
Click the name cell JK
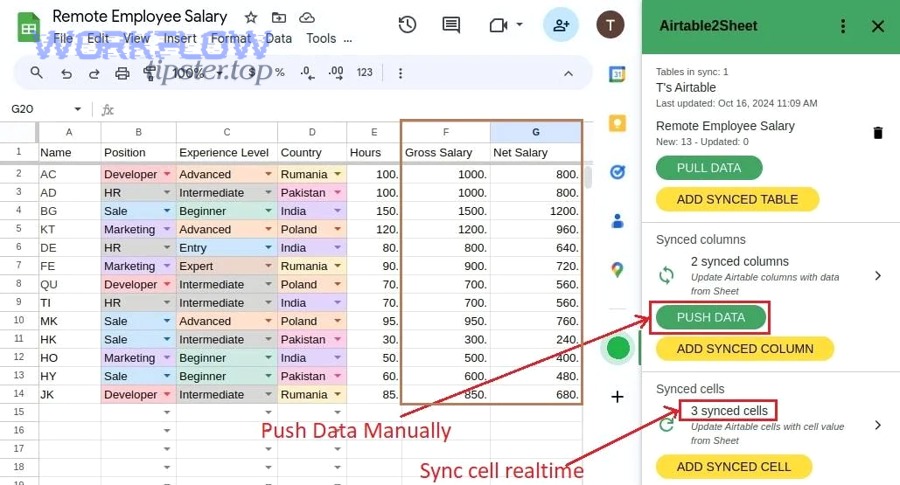pyautogui.click(x=69, y=394)
